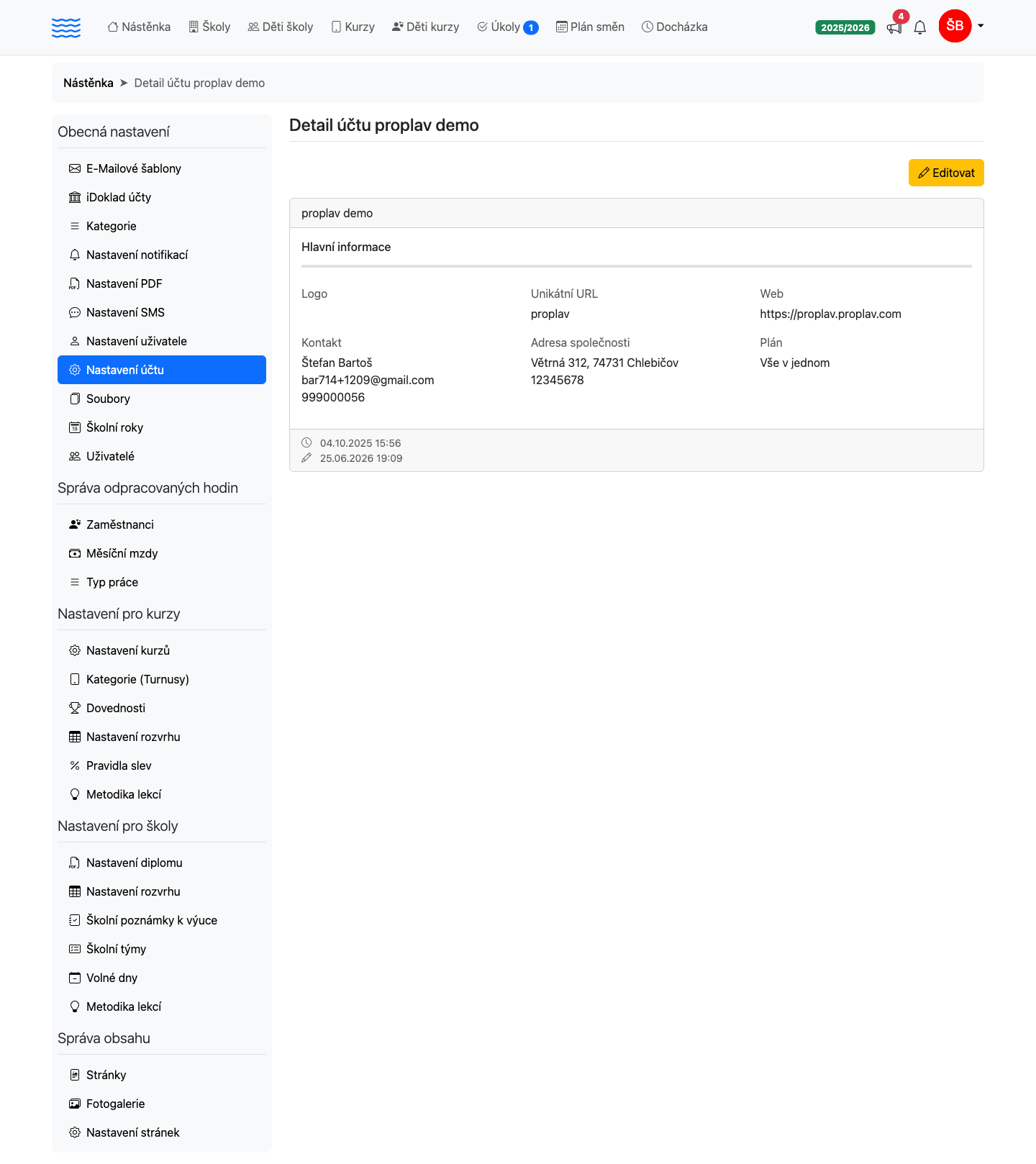Screen dimensions: 1036x1164
Task: Click the Školní roky calendar icon
Action: point(75,427)
